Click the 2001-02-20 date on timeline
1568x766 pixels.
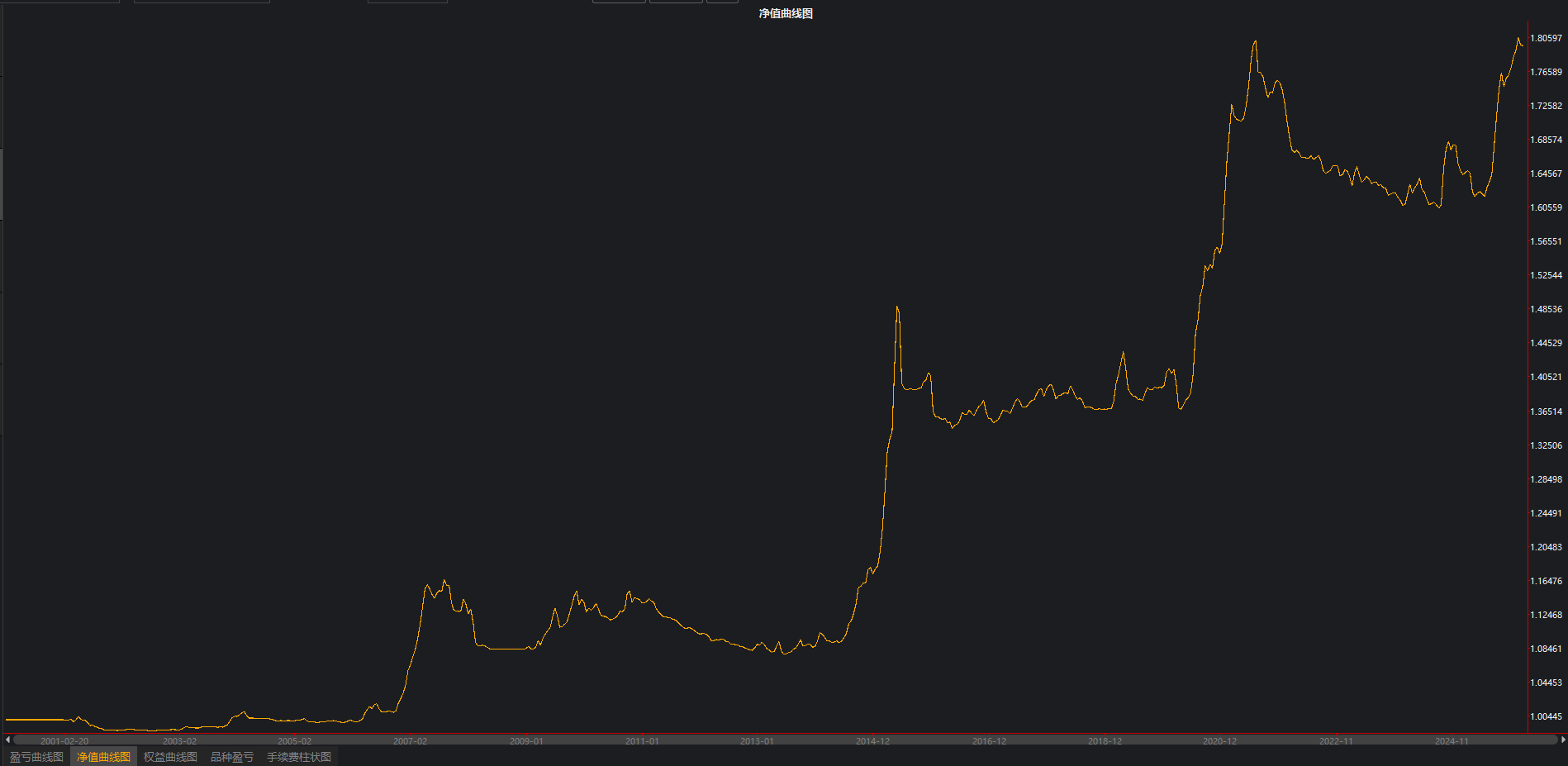click(64, 741)
